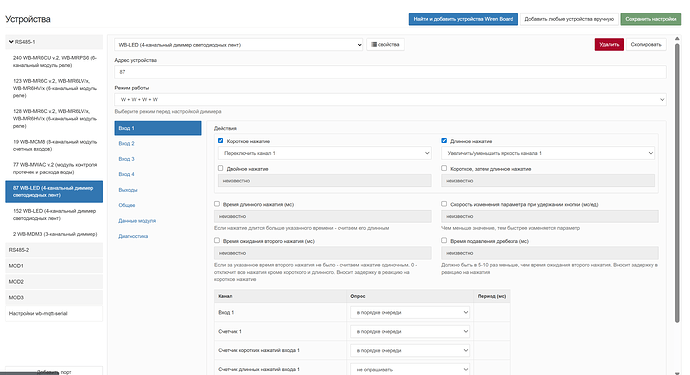Viewport: 690px width, 375px height.
Task: Enable Время длинного нажатия (мс) checkbox
Action: [217, 204]
